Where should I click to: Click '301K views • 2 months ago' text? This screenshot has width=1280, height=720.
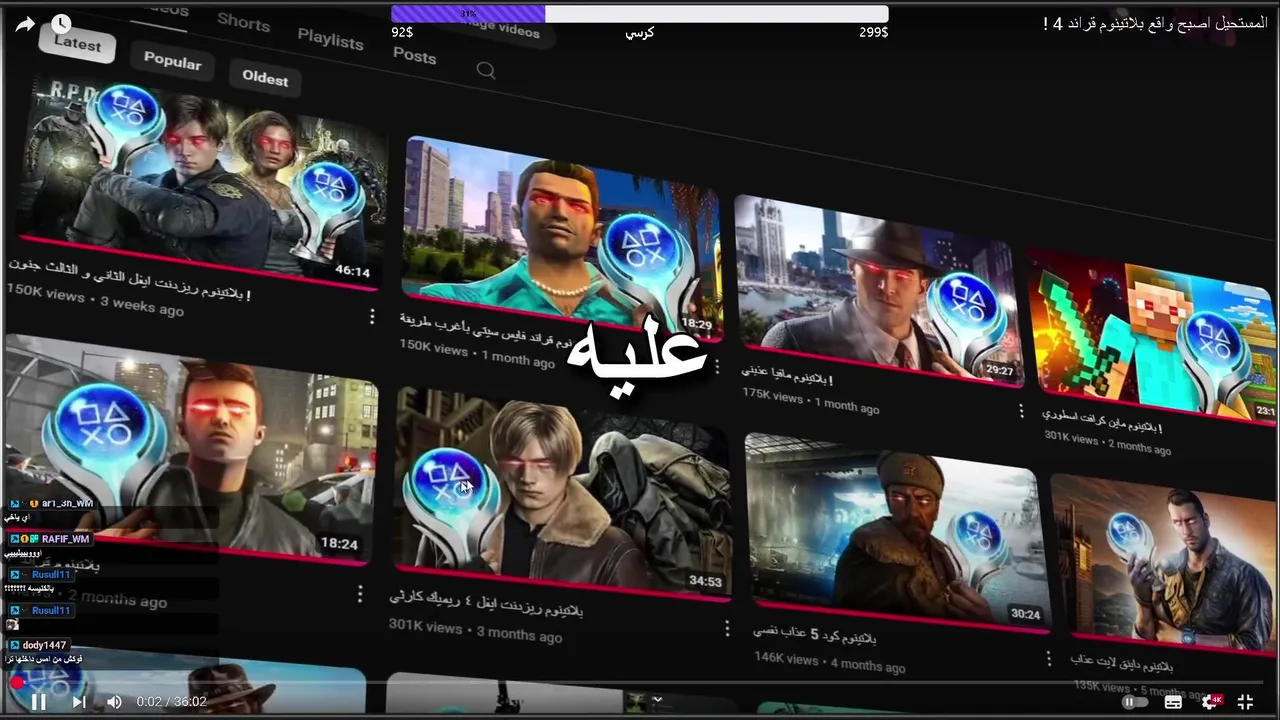1106,441
